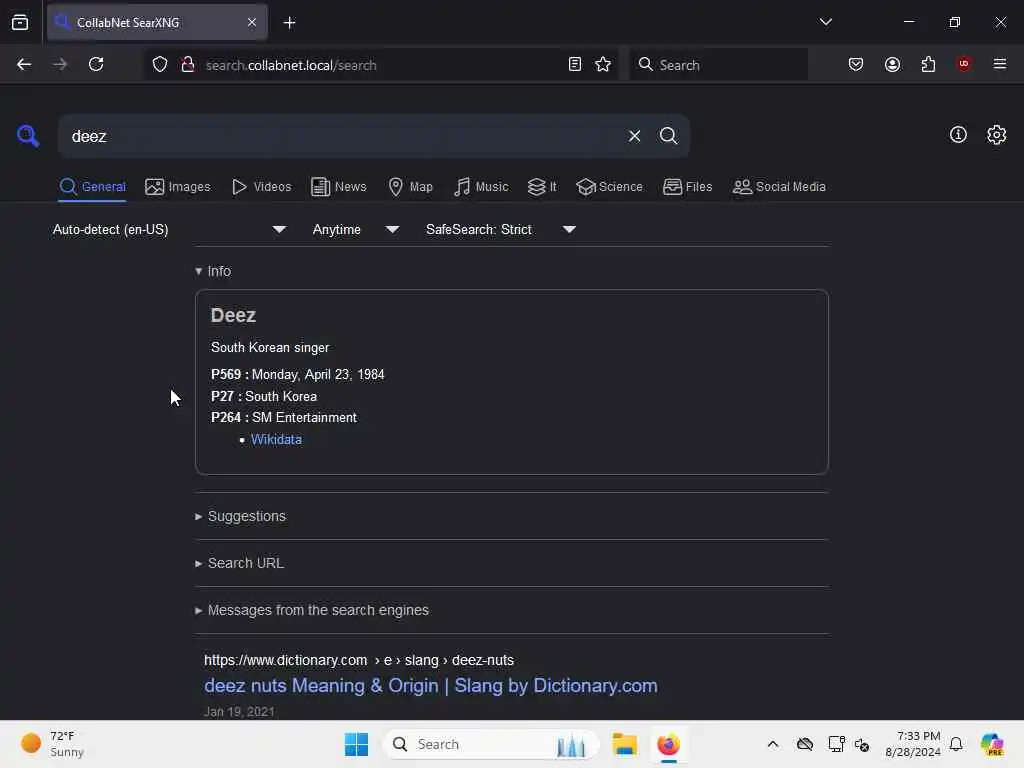Screen dimensions: 1024x768
Task: Select 'South Korean singer' description text
Action: (270, 347)
